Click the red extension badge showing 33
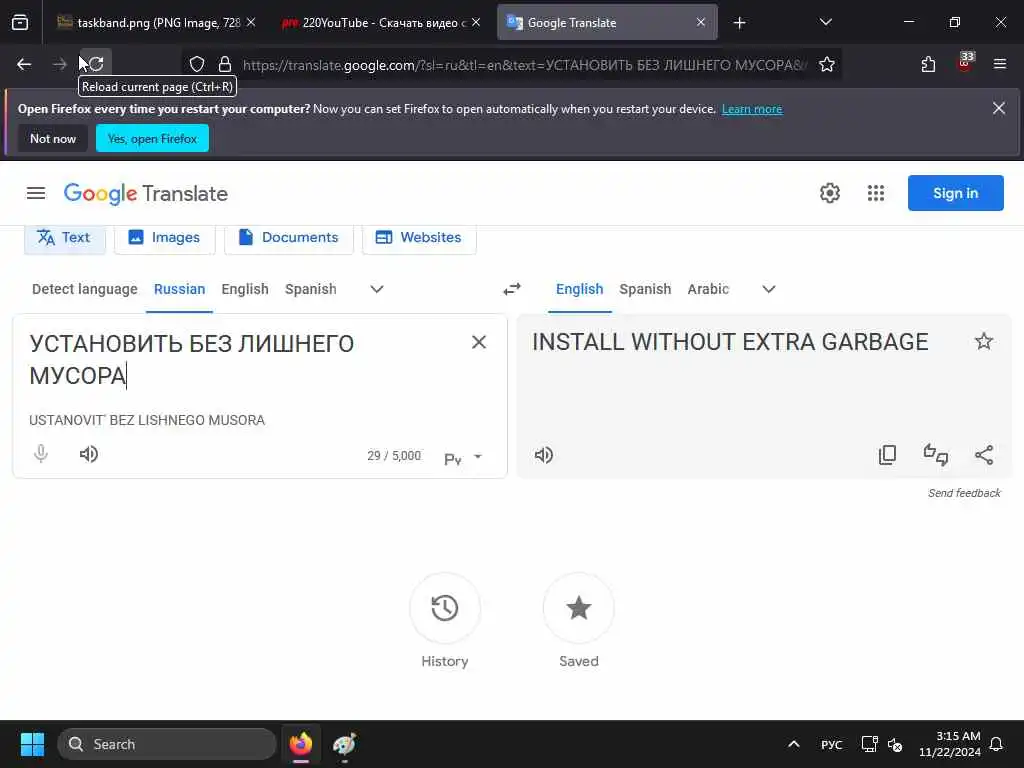Viewport: 1024px width, 768px height. tap(965, 63)
